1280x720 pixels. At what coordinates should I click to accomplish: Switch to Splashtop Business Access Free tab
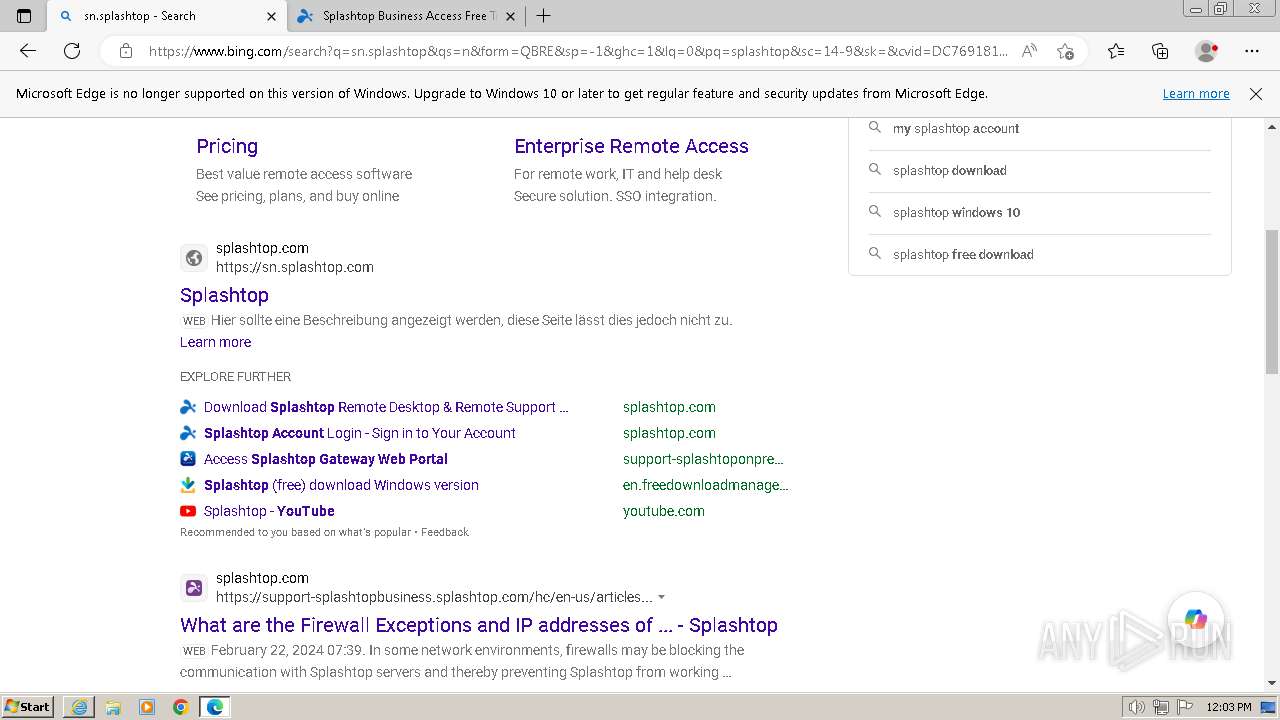coord(405,16)
